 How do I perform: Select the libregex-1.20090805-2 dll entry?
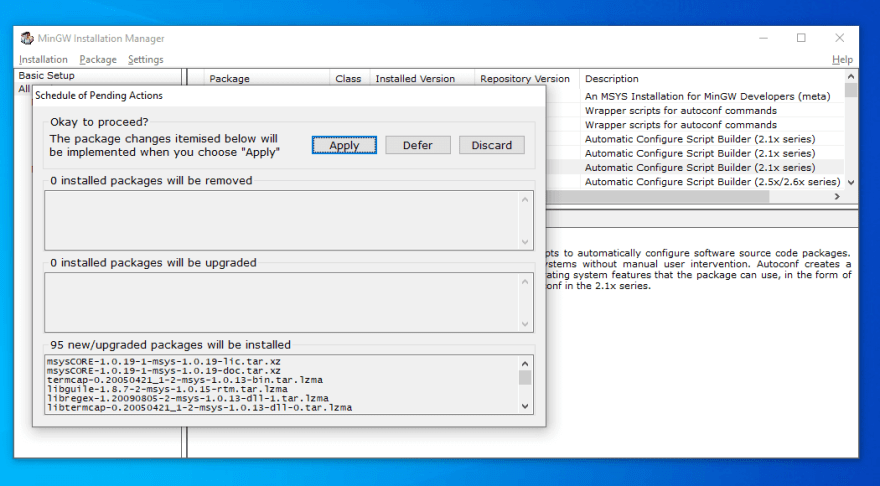(x=187, y=398)
